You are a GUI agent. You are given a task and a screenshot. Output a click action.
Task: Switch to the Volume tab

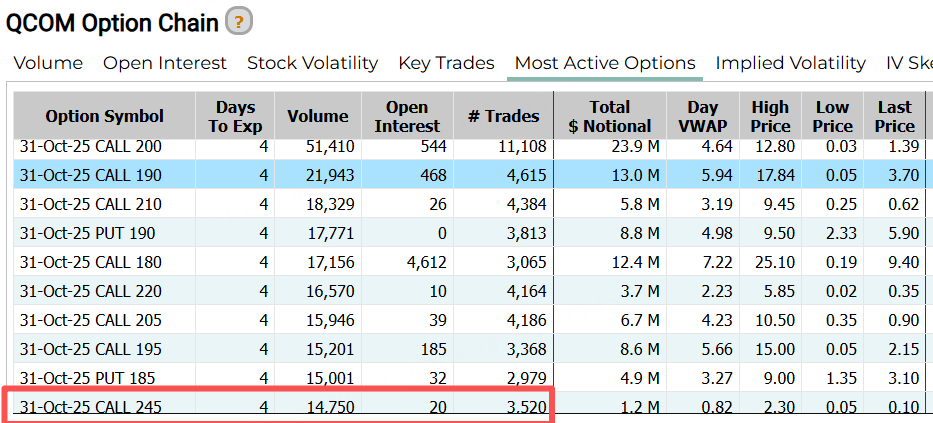tap(48, 63)
